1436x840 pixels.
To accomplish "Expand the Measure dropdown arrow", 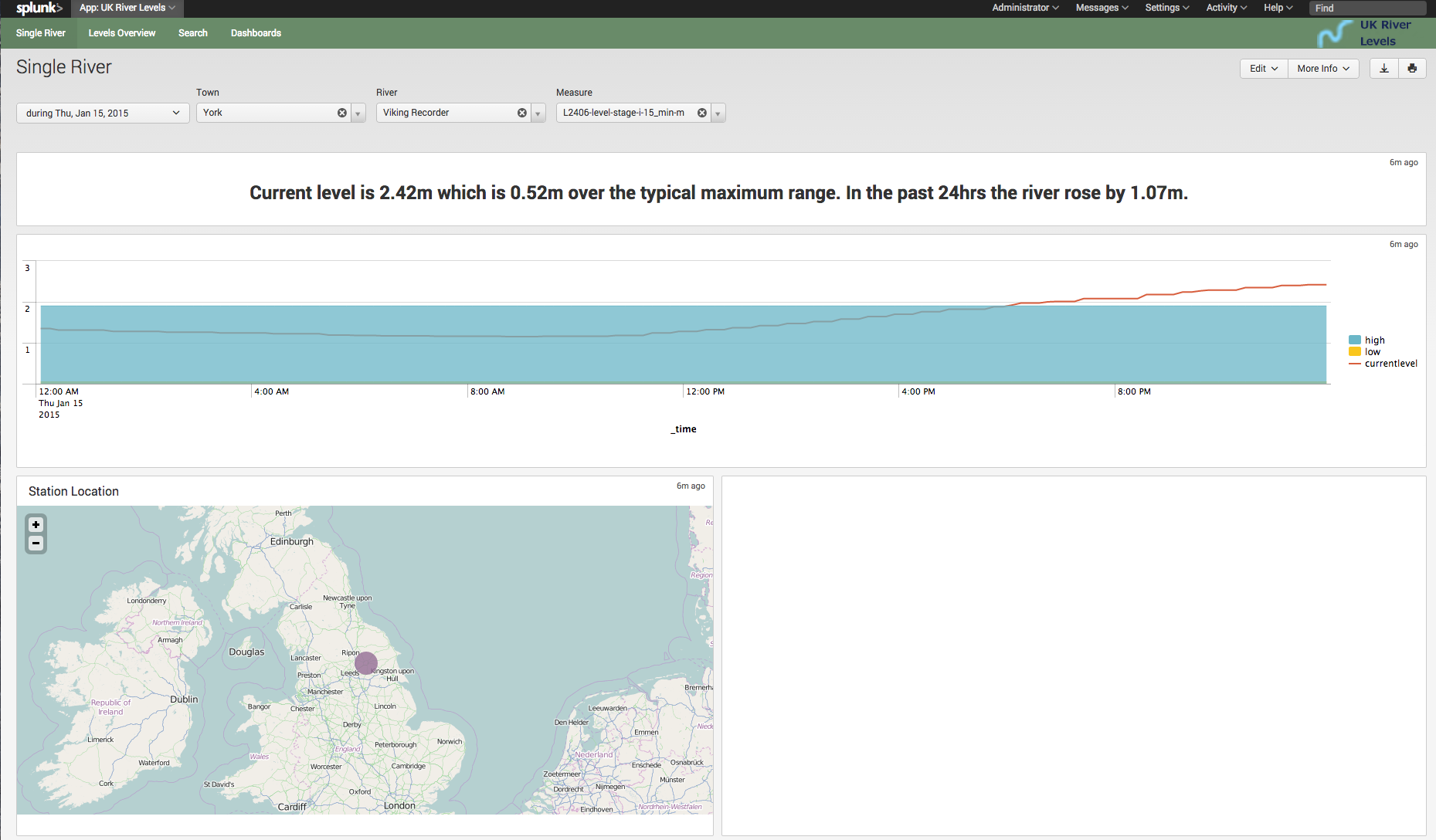I will [x=718, y=113].
